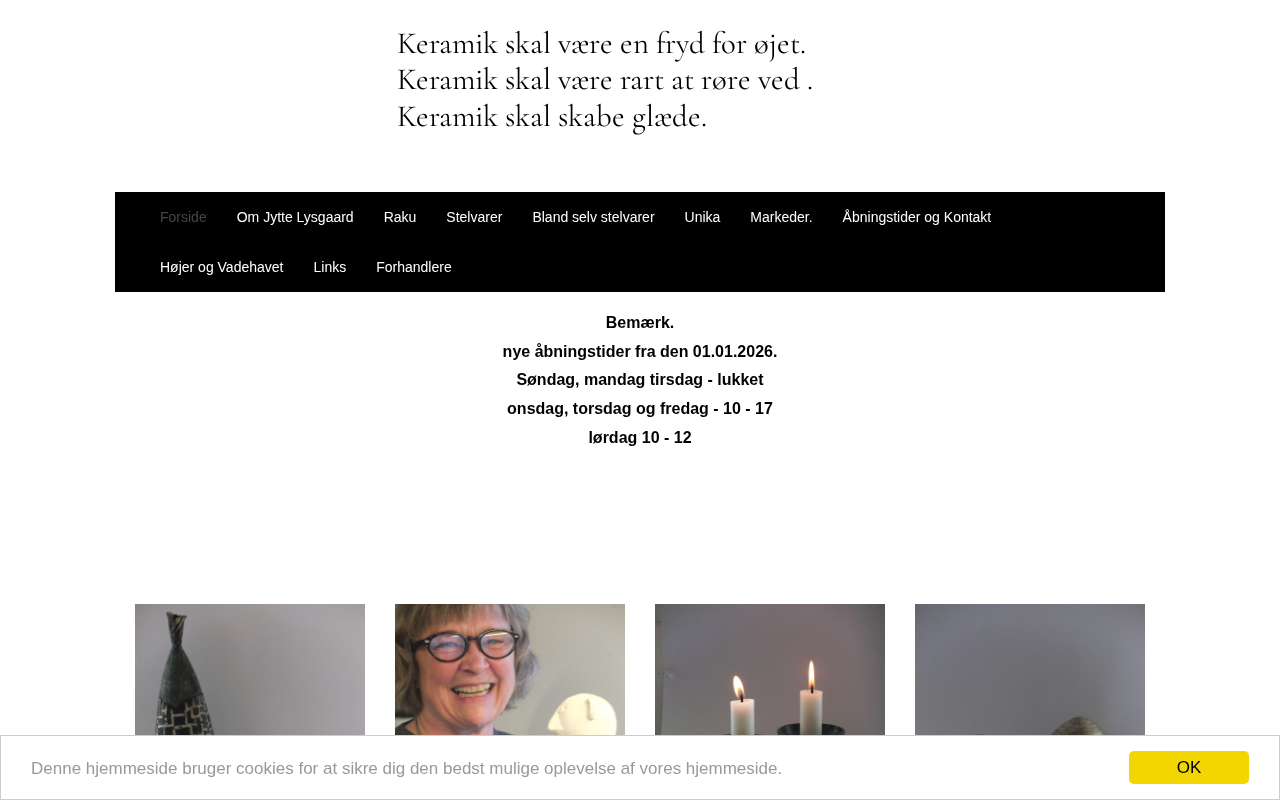Go to the Raku page
Viewport: 1280px width, 800px height.
pyautogui.click(x=400, y=217)
